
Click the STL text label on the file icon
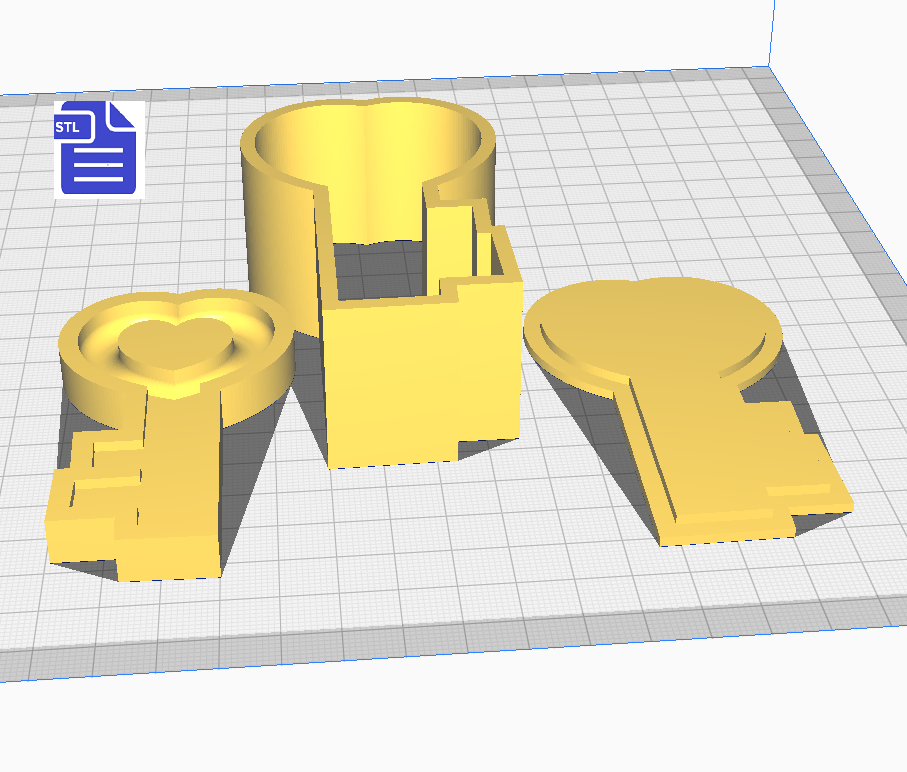pyautogui.click(x=68, y=127)
